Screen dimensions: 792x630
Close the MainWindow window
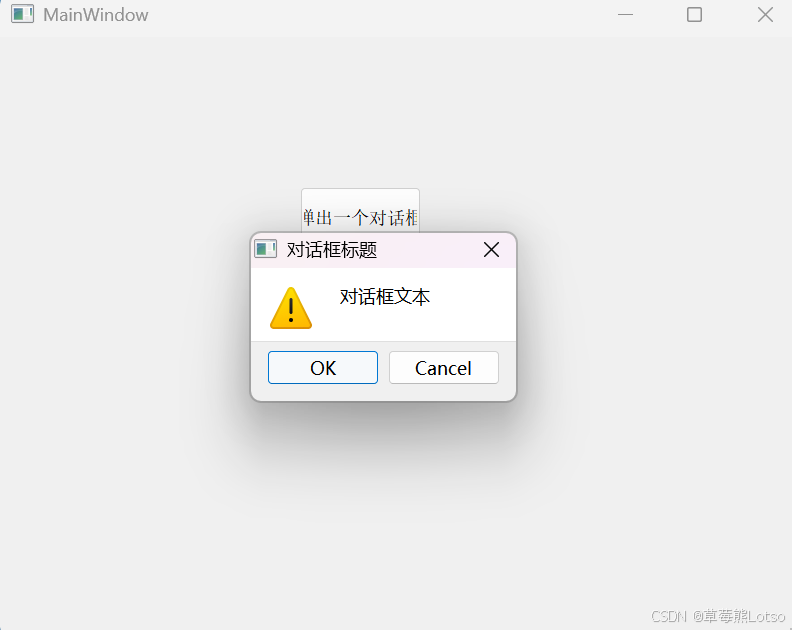pos(765,15)
